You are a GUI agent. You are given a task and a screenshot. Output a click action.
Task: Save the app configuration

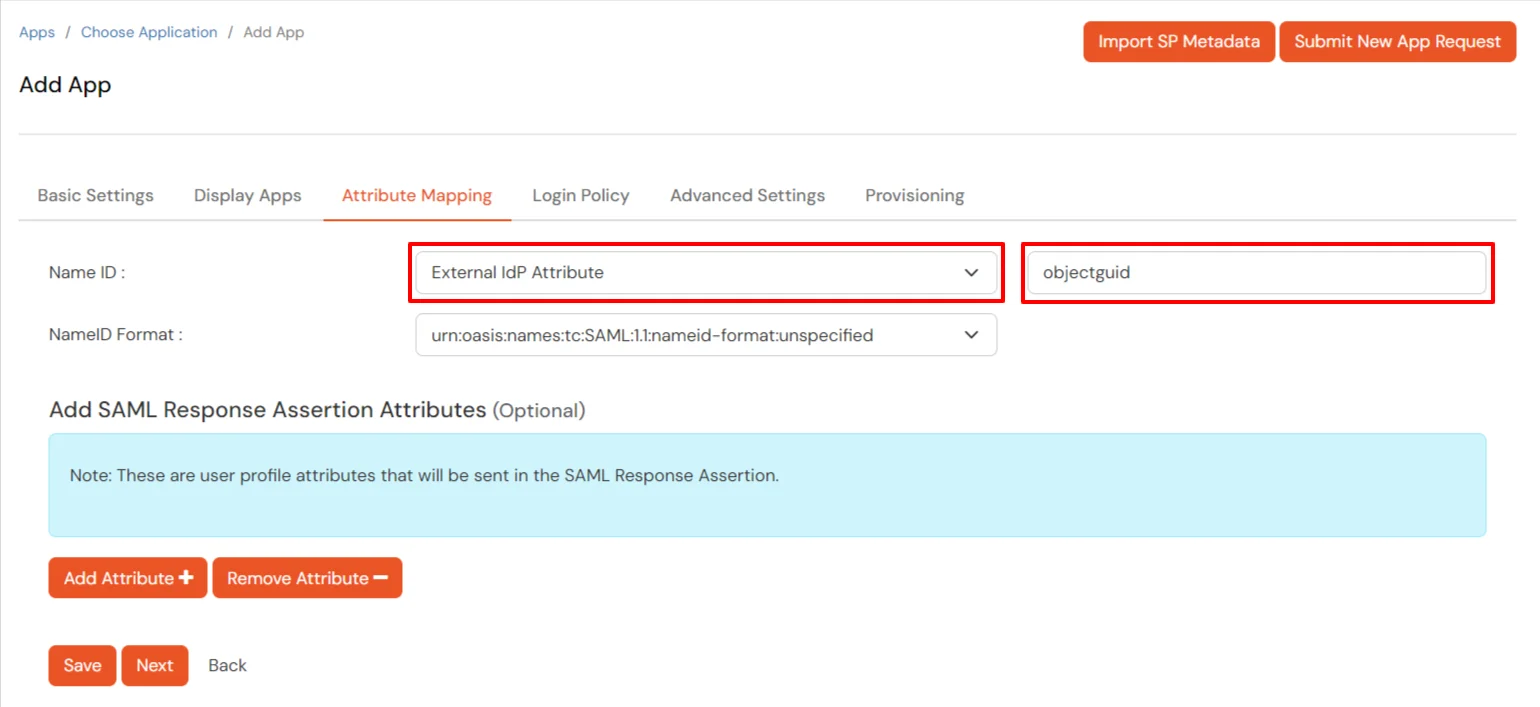[82, 666]
